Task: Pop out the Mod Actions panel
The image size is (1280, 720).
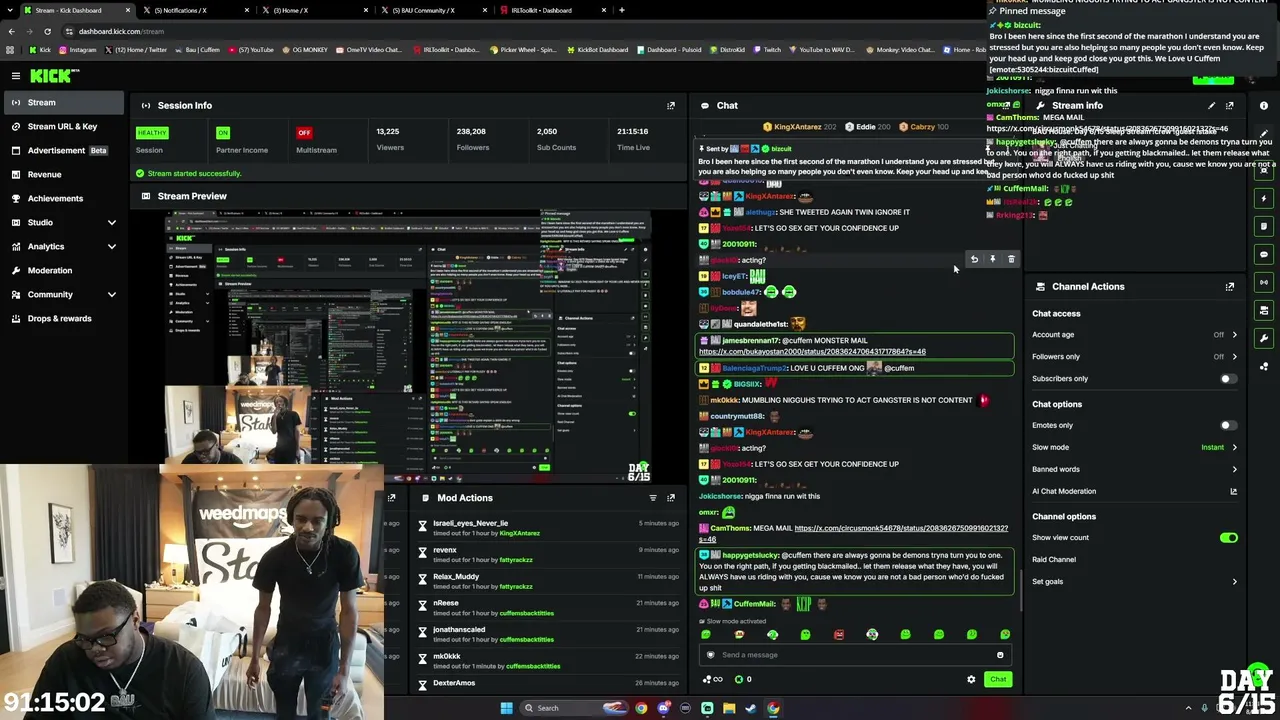Action: [671, 497]
